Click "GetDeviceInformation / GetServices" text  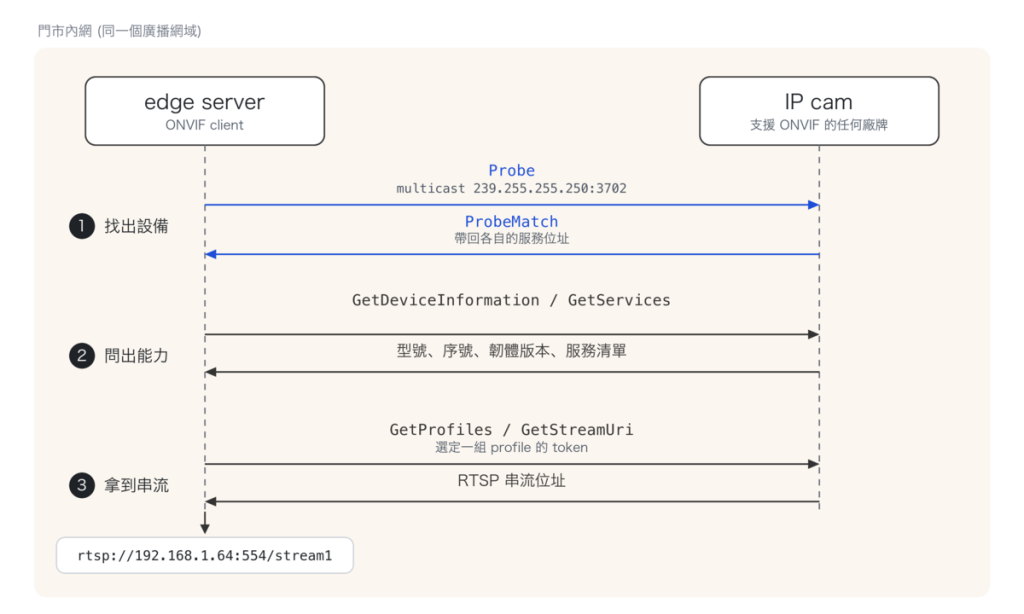511,300
